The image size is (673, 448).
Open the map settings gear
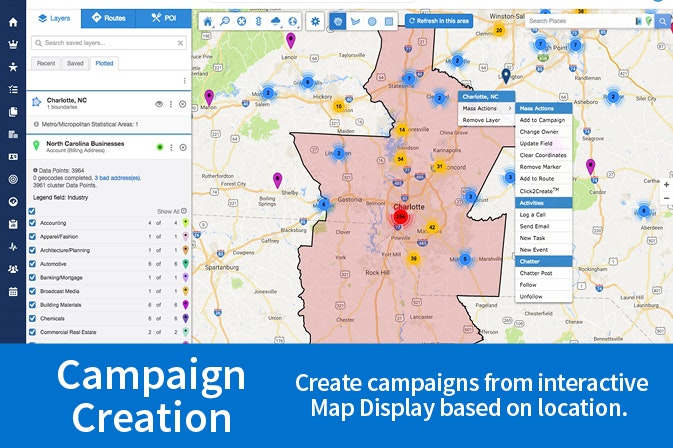[315, 21]
